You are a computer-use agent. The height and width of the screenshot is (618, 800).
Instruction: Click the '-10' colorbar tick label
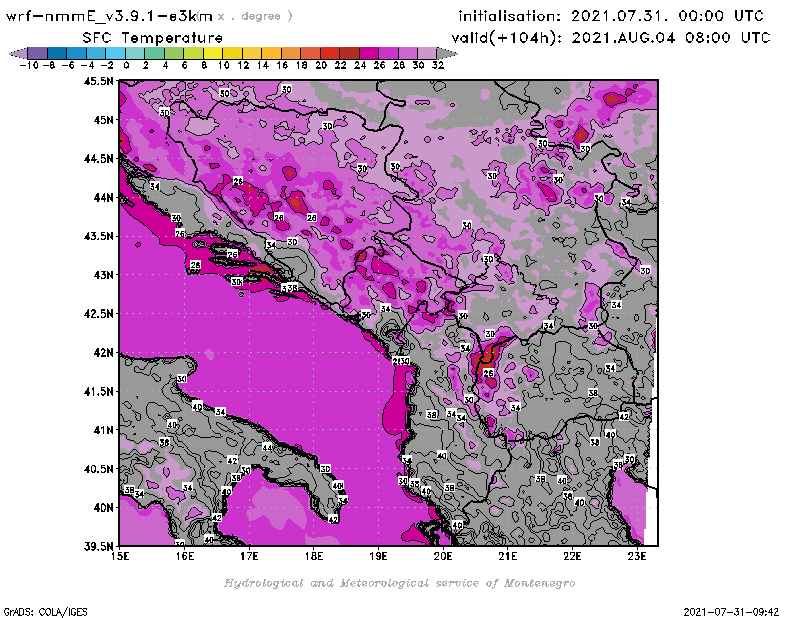coord(29,65)
